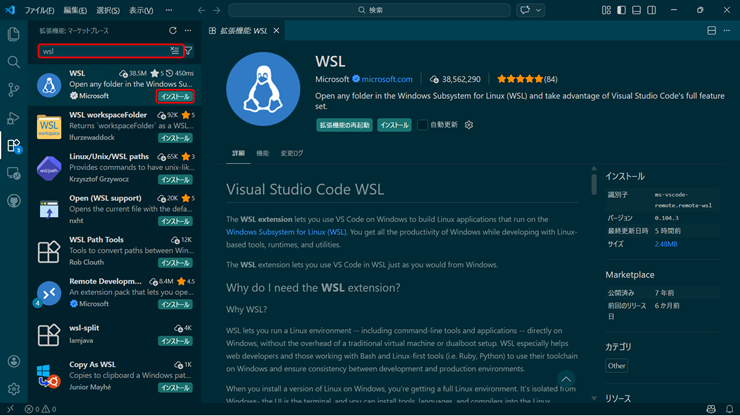Toggle the primary sidebar visibility
The image size is (740, 416).
click(621, 10)
